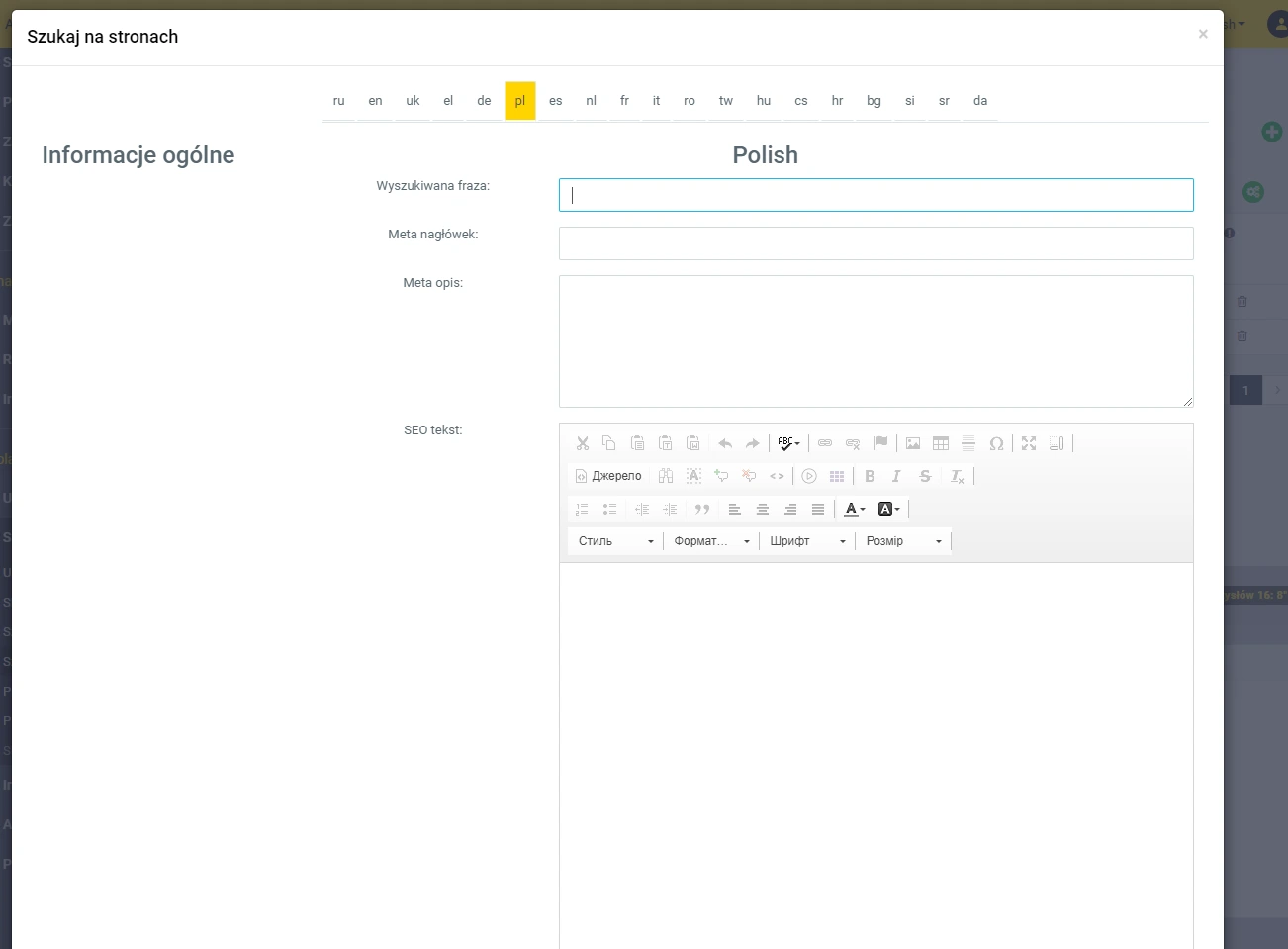1288x949 pixels.
Task: Click the Meta nagłówek input field
Action: 875,243
